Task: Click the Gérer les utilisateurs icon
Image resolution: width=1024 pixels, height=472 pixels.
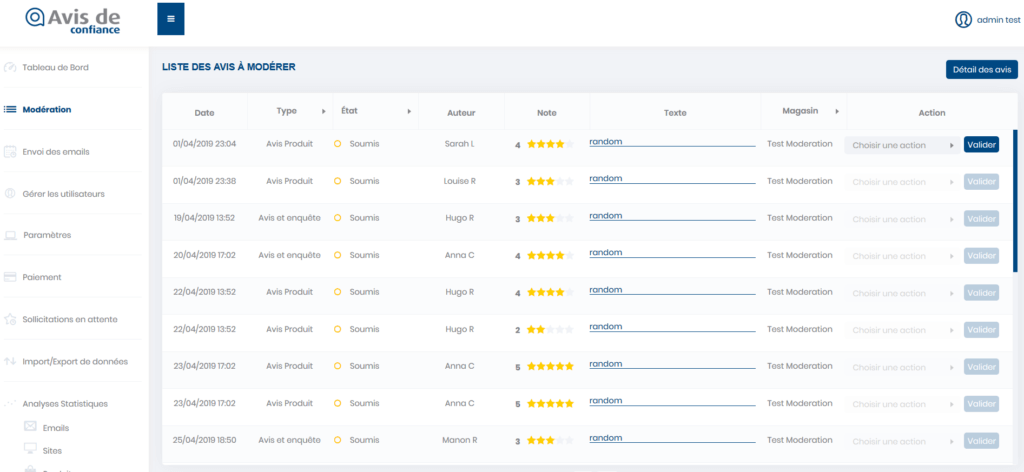Action: tap(10, 194)
